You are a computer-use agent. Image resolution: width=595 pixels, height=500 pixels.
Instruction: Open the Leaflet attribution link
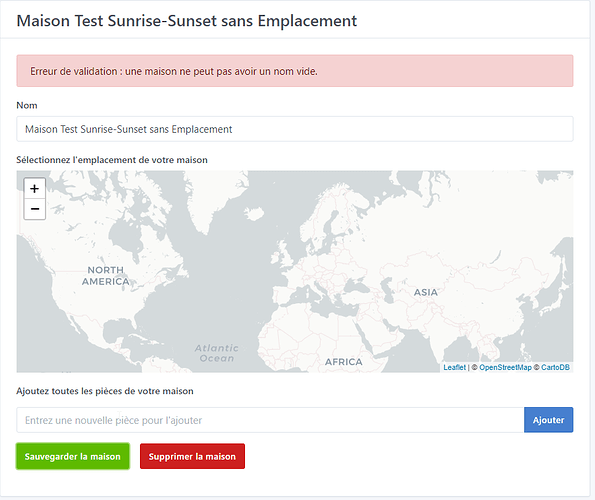pos(454,367)
